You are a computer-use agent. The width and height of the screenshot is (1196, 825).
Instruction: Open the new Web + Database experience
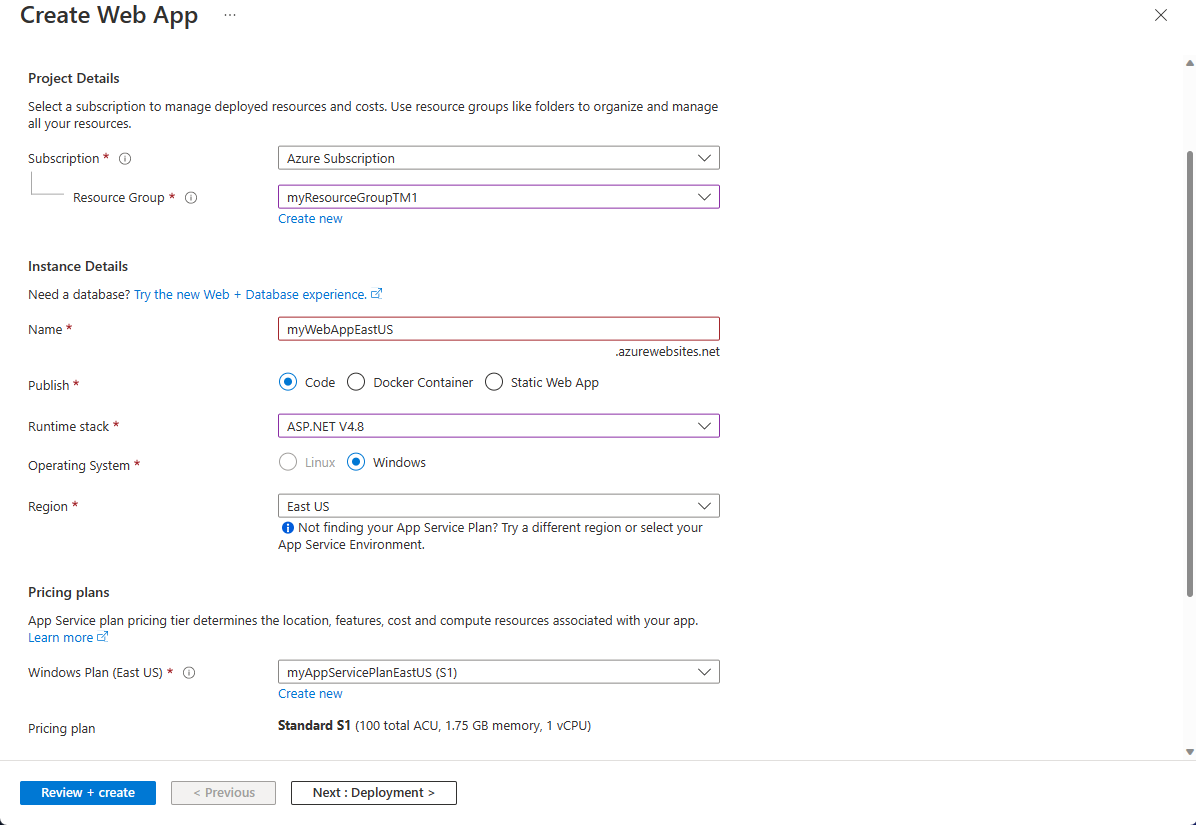pyautogui.click(x=250, y=293)
